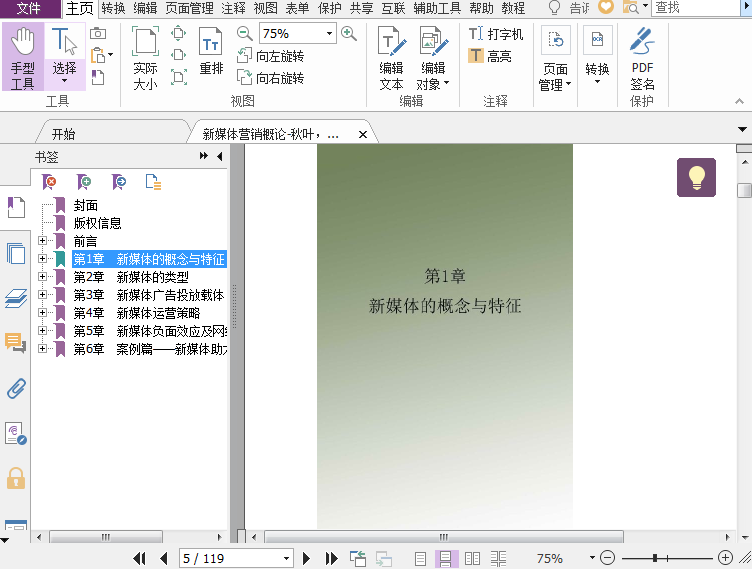This screenshot has width=752, height=569.
Task: Click the snapshot camera icon
Action: 98,33
